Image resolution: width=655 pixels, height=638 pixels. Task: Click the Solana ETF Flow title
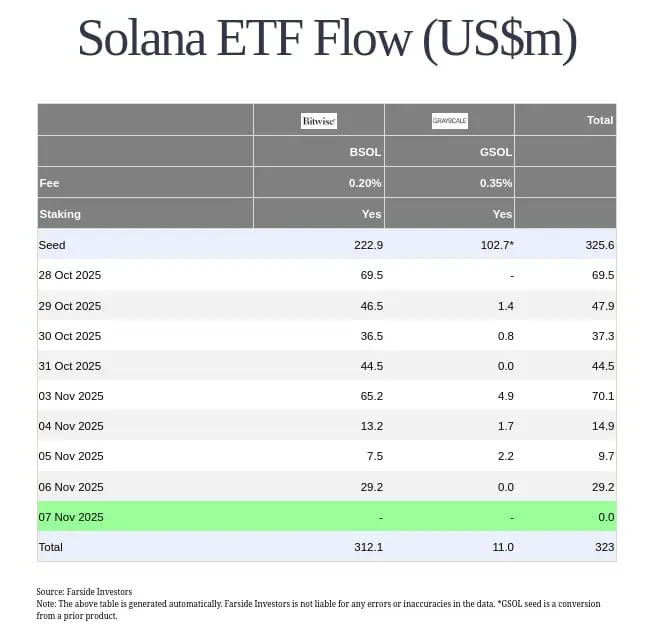(x=327, y=39)
